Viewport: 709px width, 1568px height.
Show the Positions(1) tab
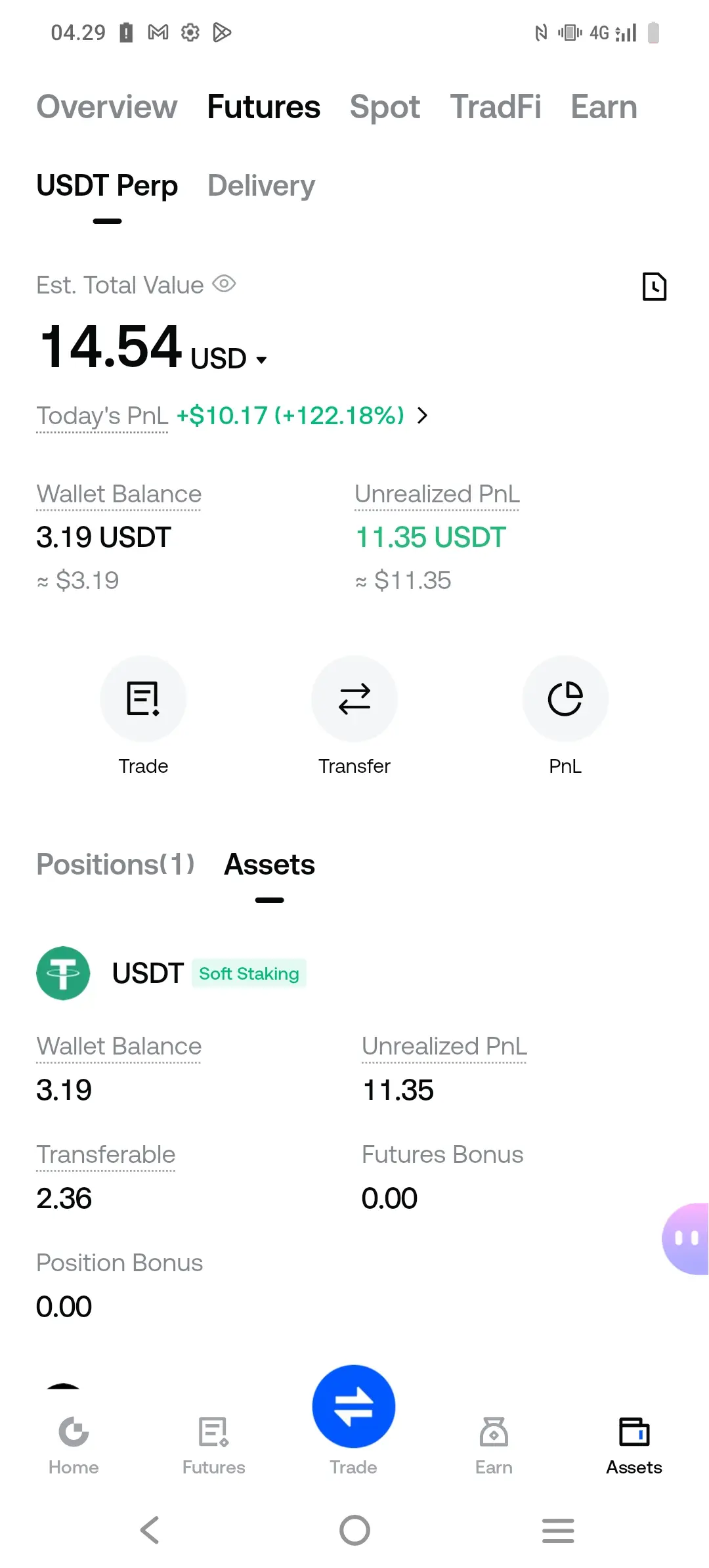click(116, 865)
